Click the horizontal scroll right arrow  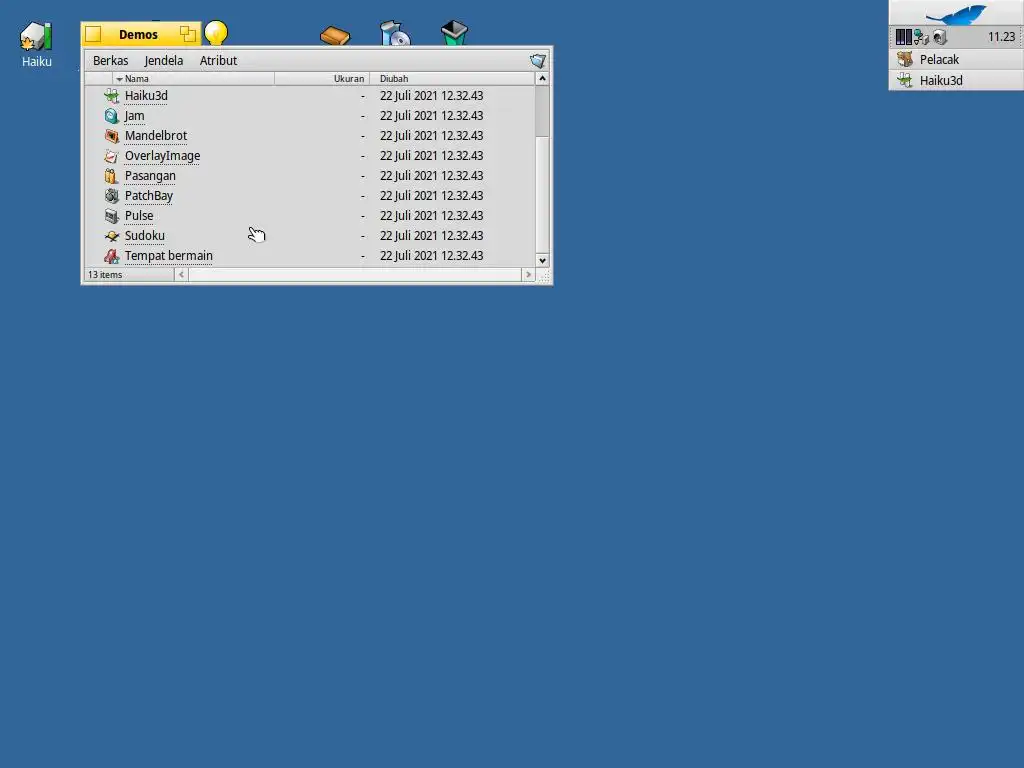pyautogui.click(x=528, y=275)
